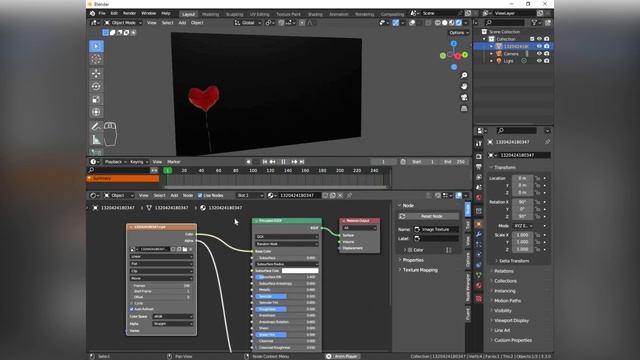Open the Playback popover in the timeline

(x=115, y=162)
